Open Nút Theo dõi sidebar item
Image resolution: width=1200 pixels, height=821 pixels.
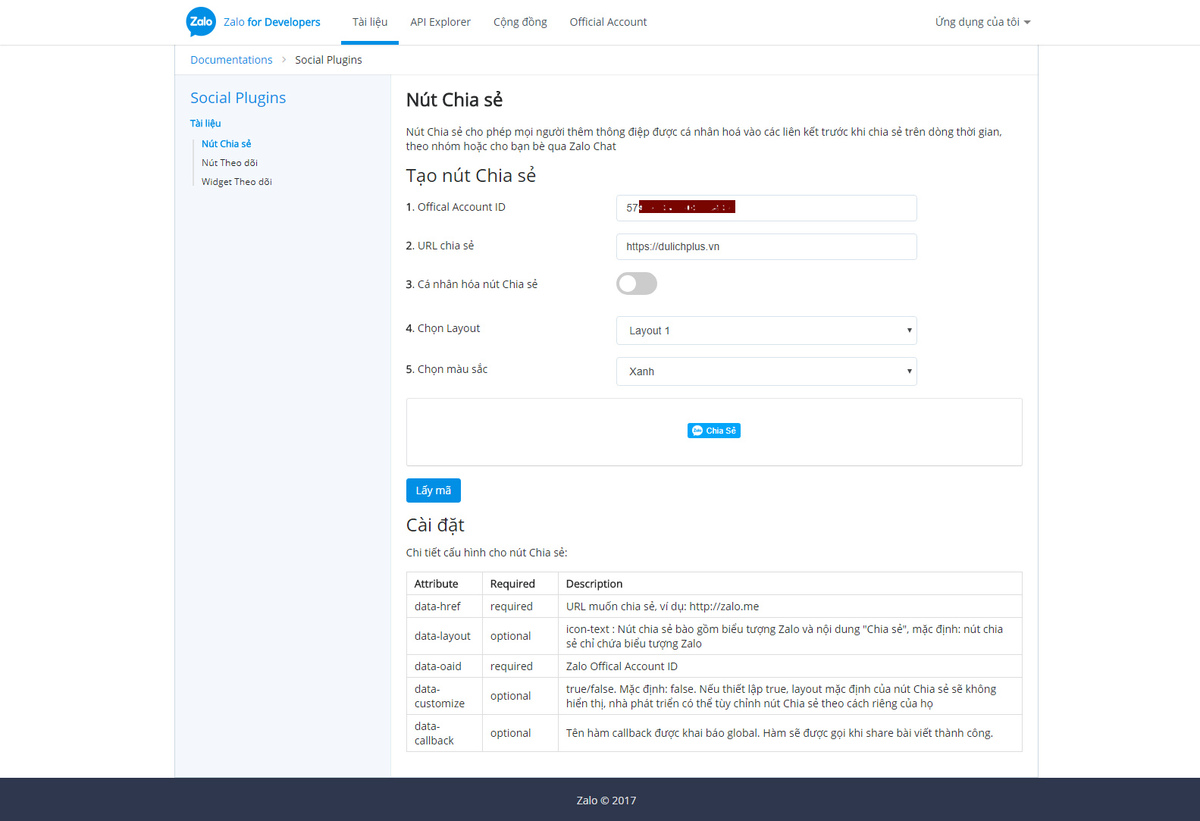click(230, 163)
